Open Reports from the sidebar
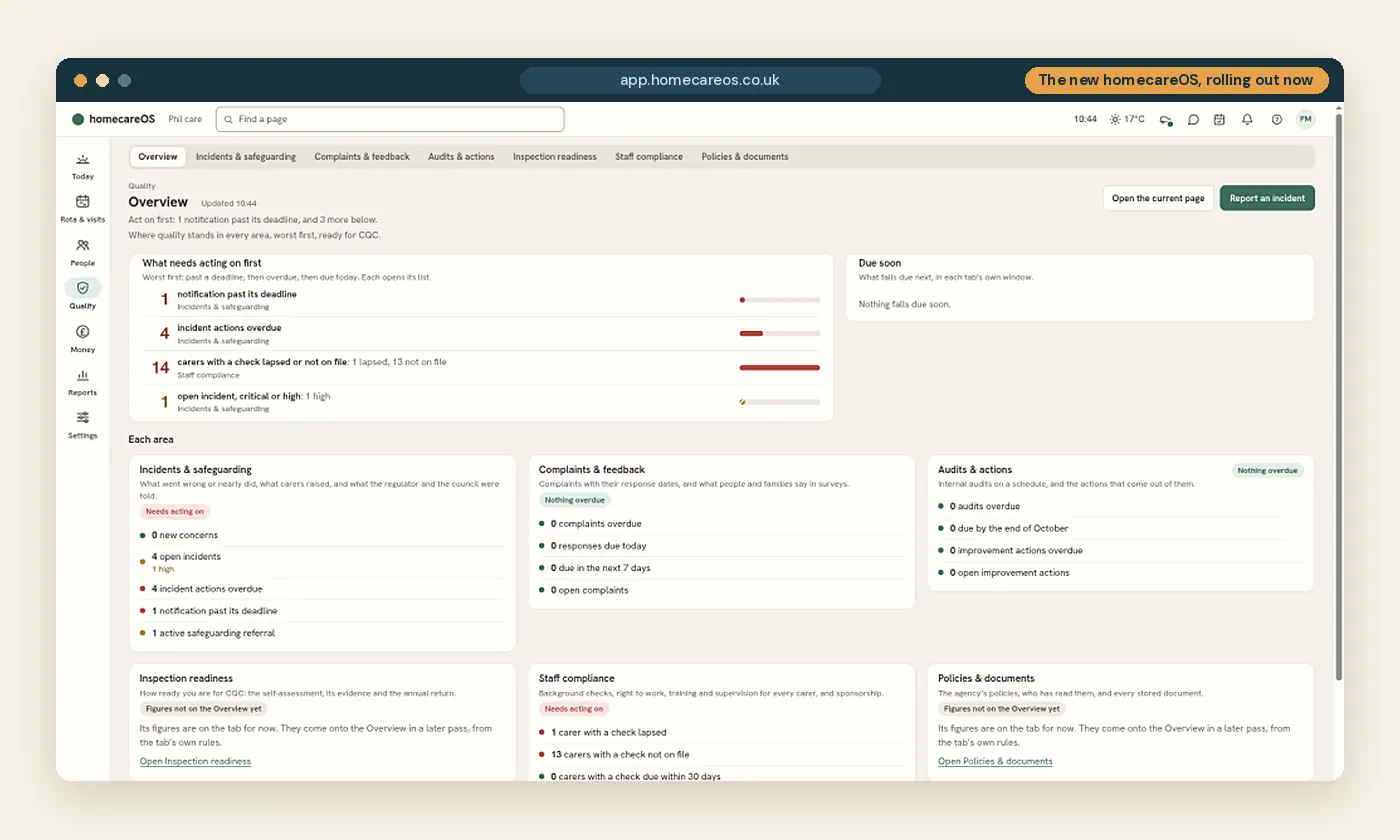The height and width of the screenshot is (840, 1400). tap(83, 381)
